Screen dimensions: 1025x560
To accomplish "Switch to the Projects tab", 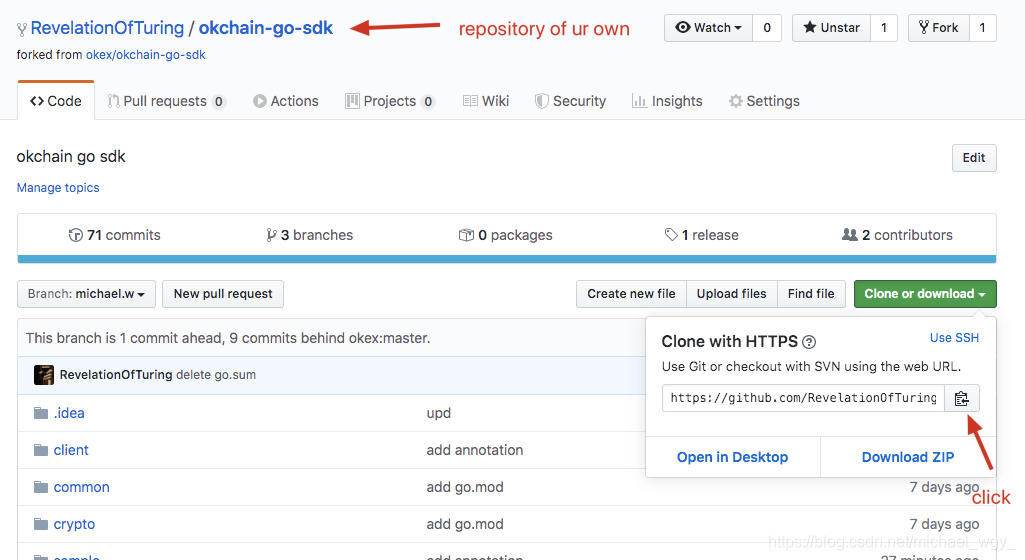I will (x=390, y=101).
